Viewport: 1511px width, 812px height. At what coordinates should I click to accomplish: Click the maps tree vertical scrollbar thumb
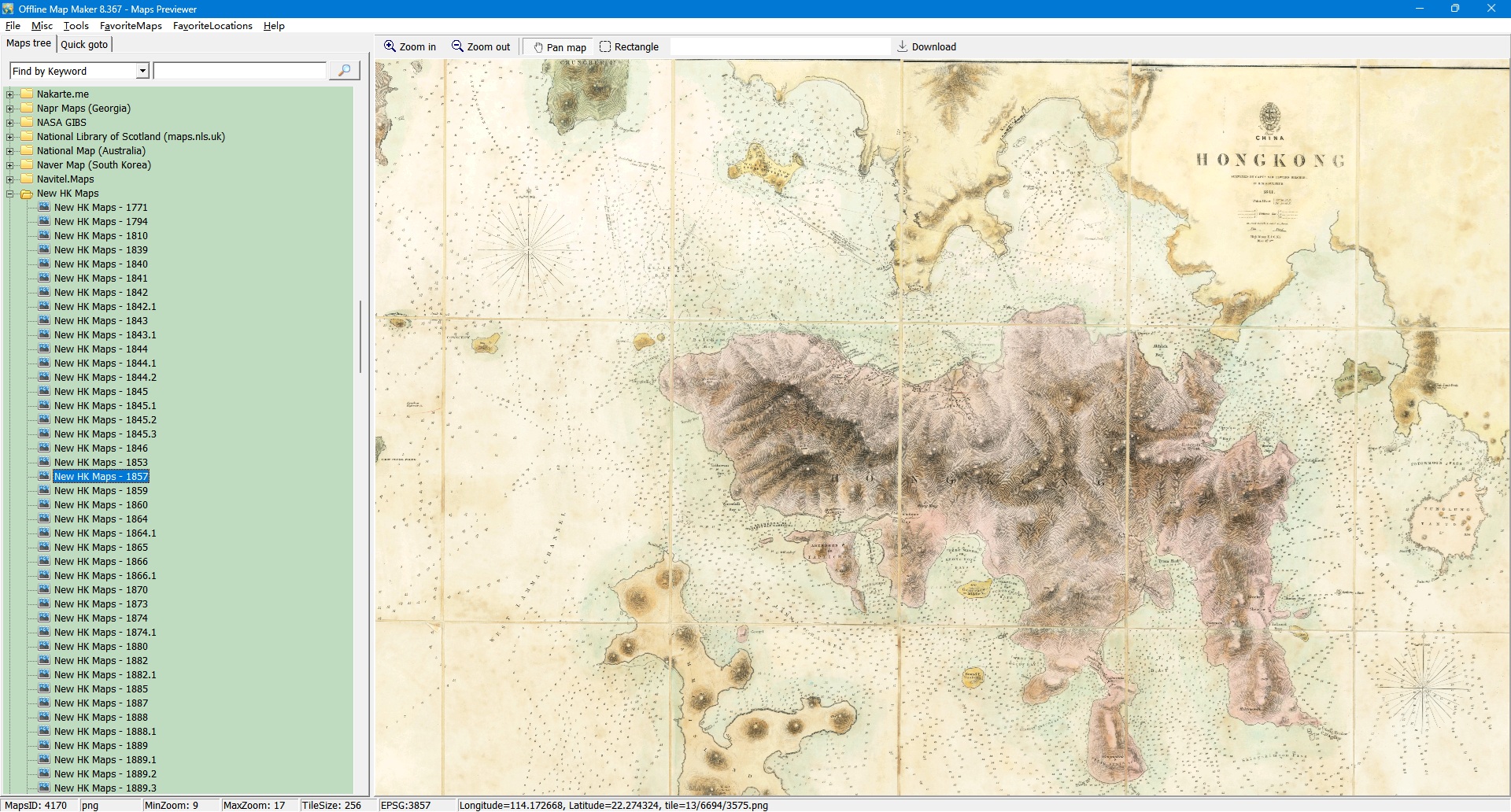point(360,337)
